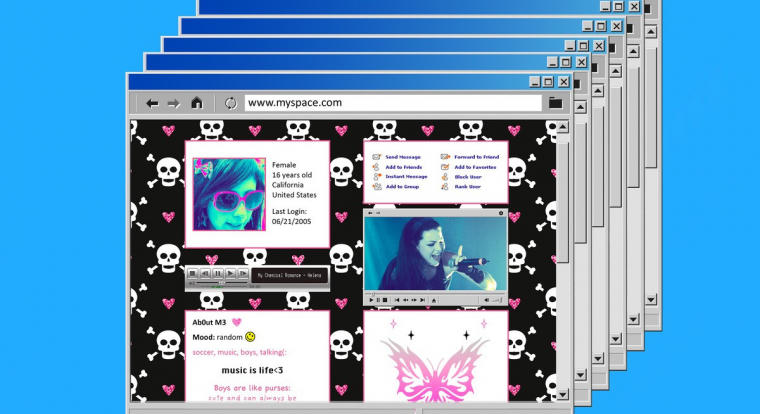The width and height of the screenshot is (760, 414).
Task: Pause the video player
Action: (x=378, y=300)
